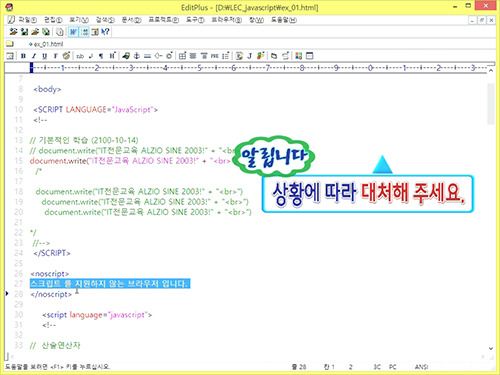Click the second main toolbar icon
This screenshot has height=375, width=500.
(24, 32)
